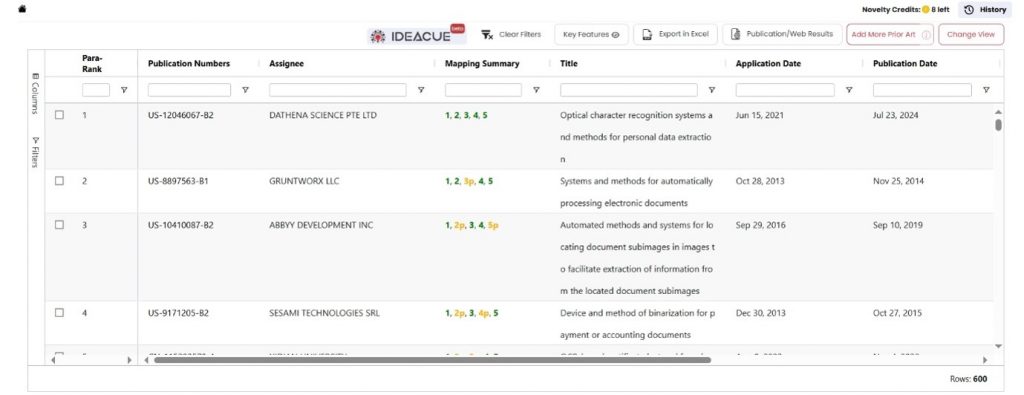
Task: Click the yellow Novelty Credits coin icon
Action: (925, 10)
